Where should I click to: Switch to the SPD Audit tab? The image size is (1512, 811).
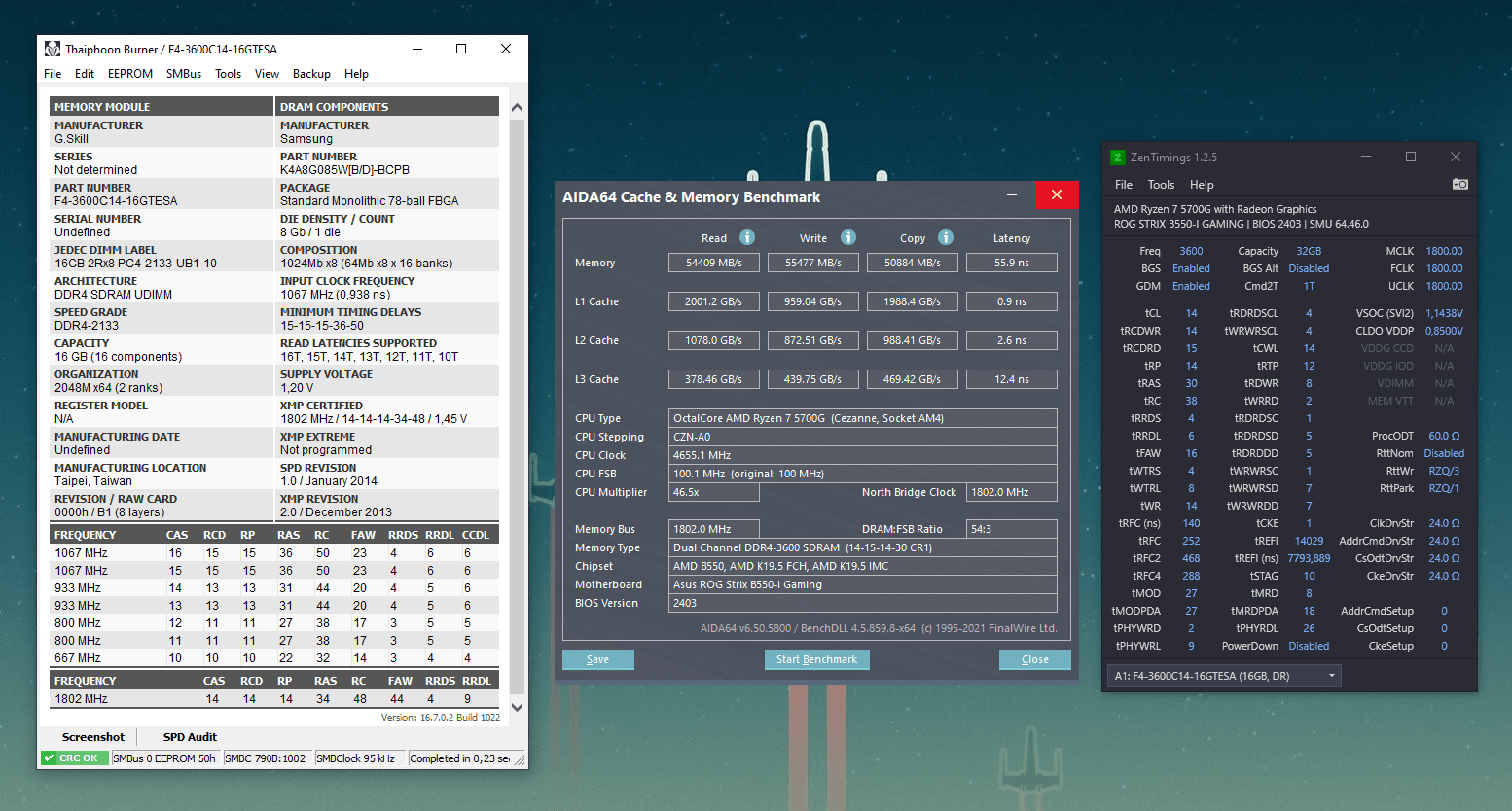coord(190,737)
